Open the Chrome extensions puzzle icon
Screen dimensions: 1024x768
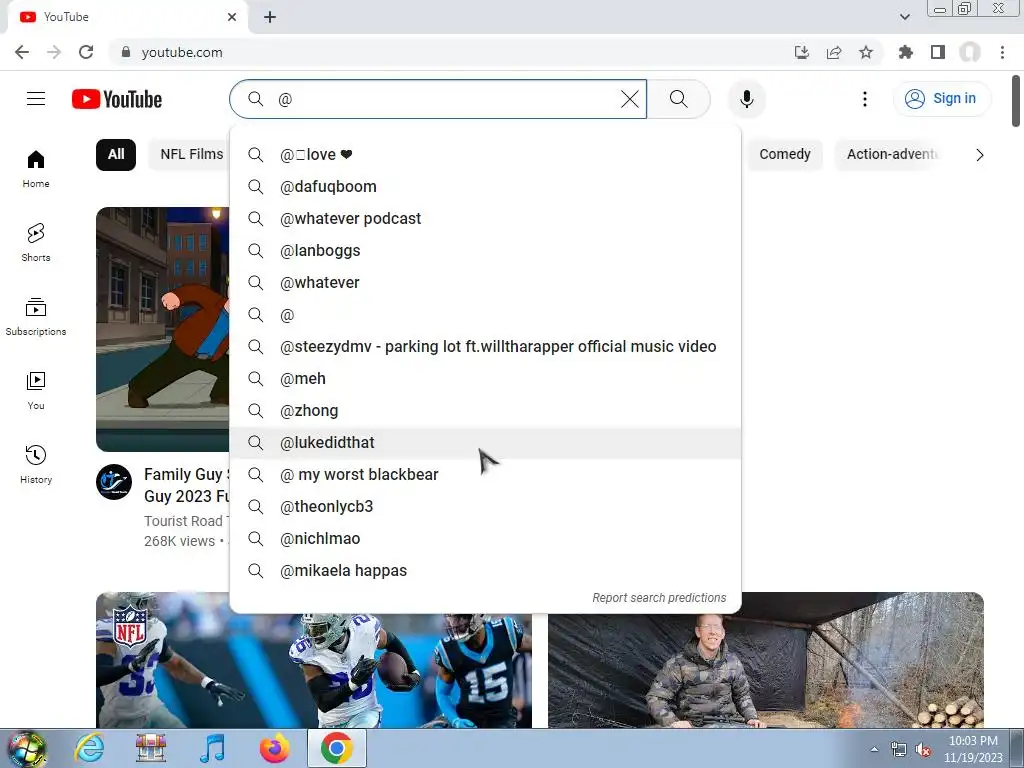tap(906, 52)
